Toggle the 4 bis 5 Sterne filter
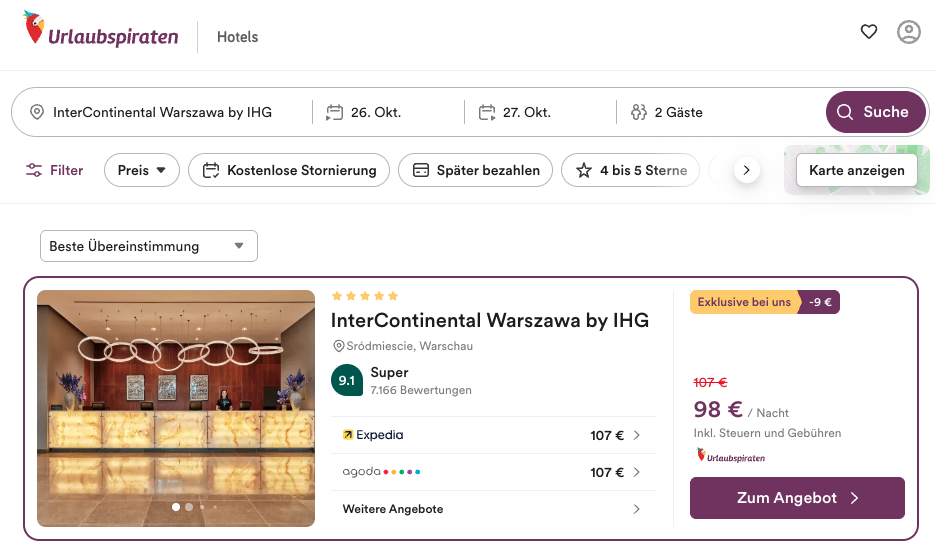This screenshot has height=557, width=935. (631, 170)
